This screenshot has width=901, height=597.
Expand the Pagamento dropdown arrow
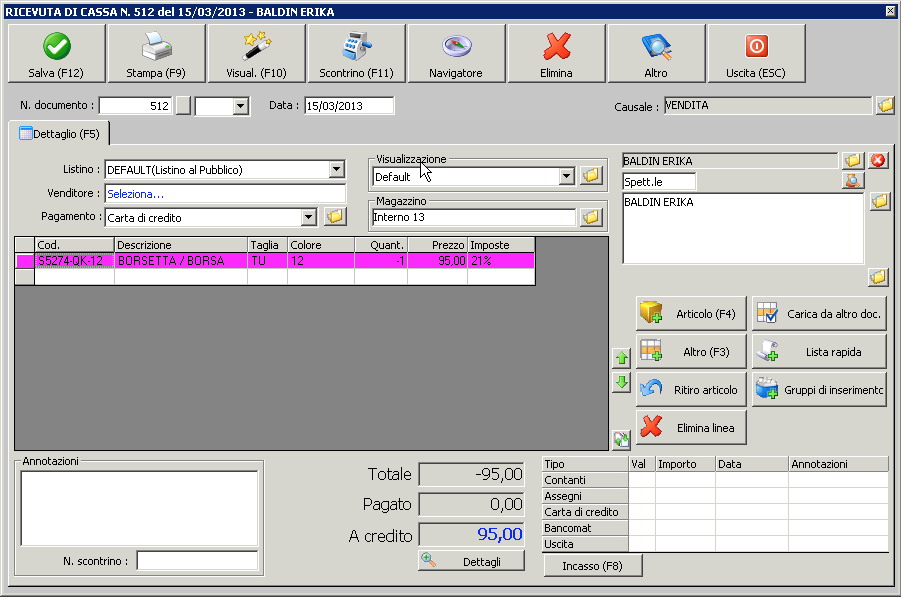tap(309, 217)
